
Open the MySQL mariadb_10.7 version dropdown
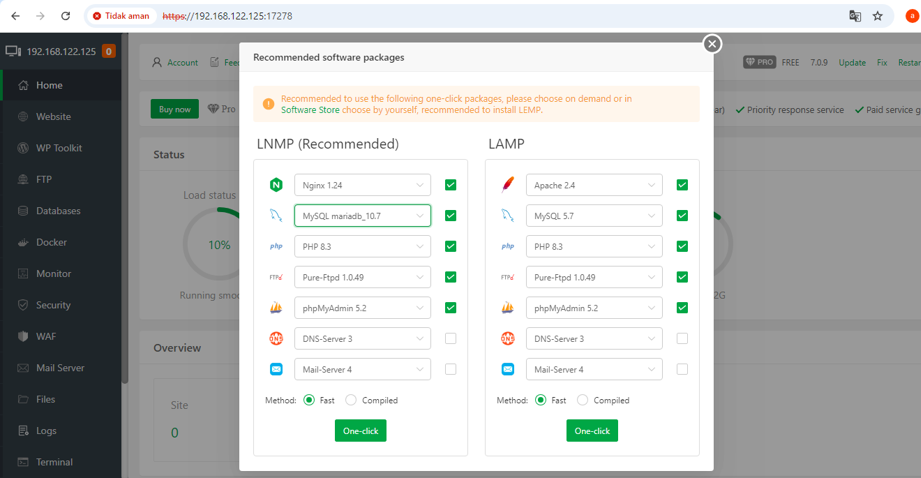362,216
